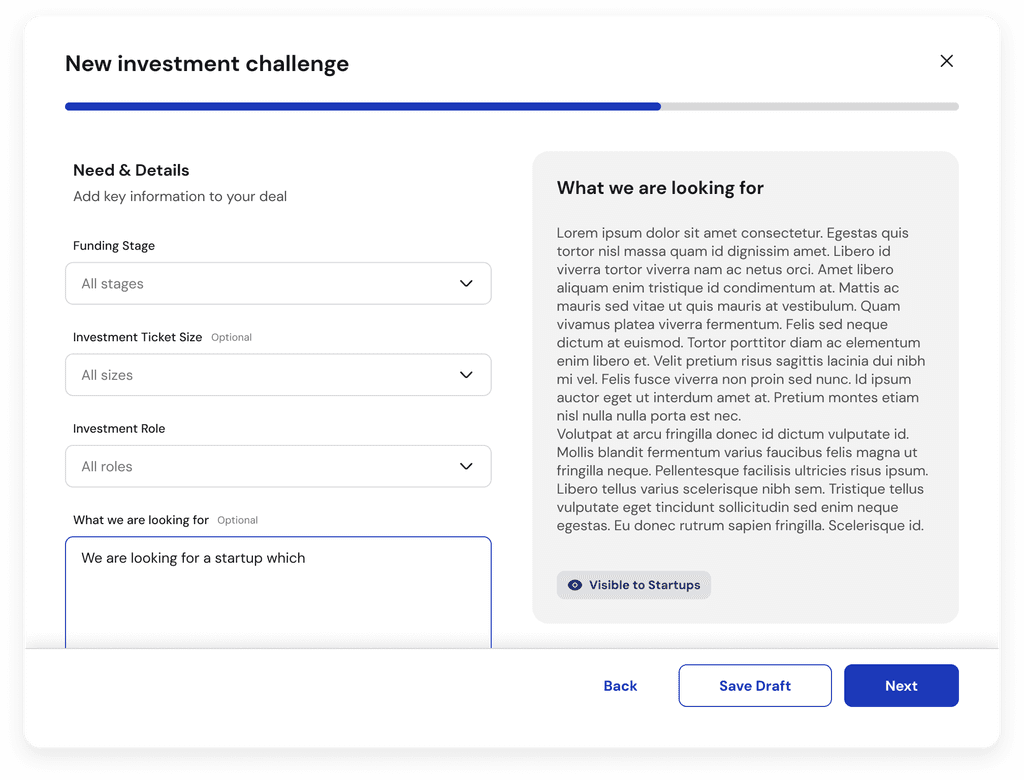The image size is (1024, 780).
Task: Go Back to the previous step
Action: 620,686
